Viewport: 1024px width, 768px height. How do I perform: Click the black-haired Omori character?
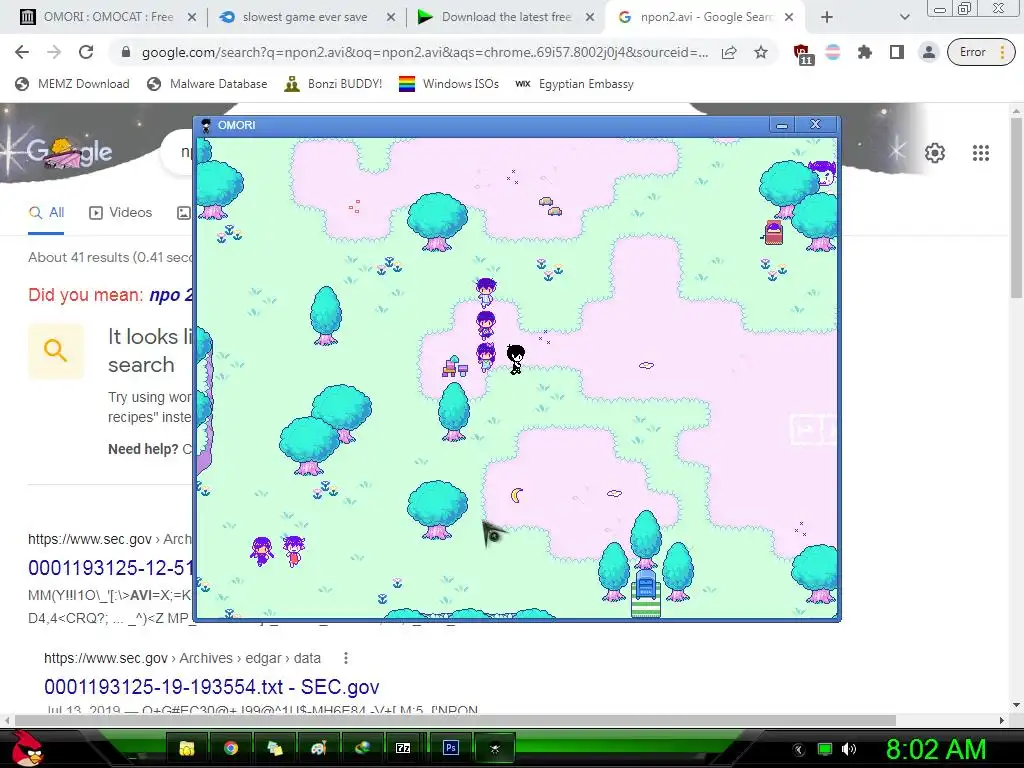pyautogui.click(x=515, y=360)
